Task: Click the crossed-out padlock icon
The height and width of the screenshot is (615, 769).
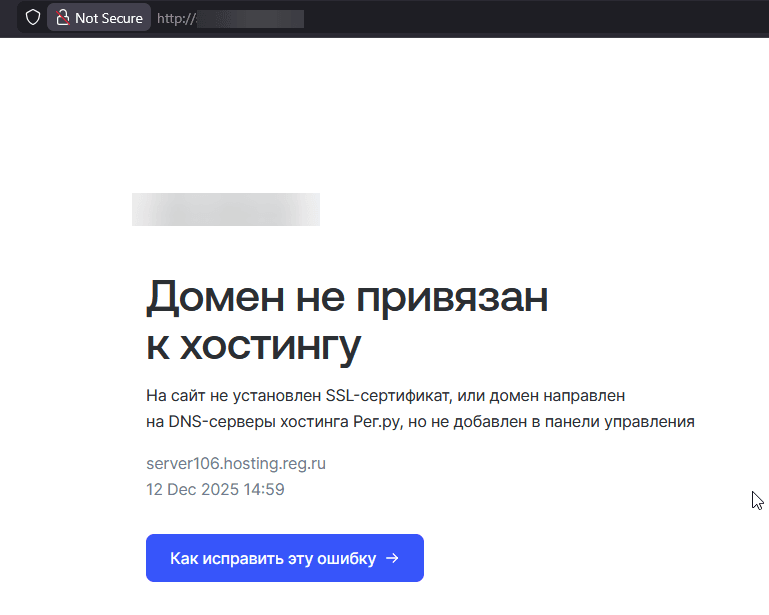Action: pos(62,18)
